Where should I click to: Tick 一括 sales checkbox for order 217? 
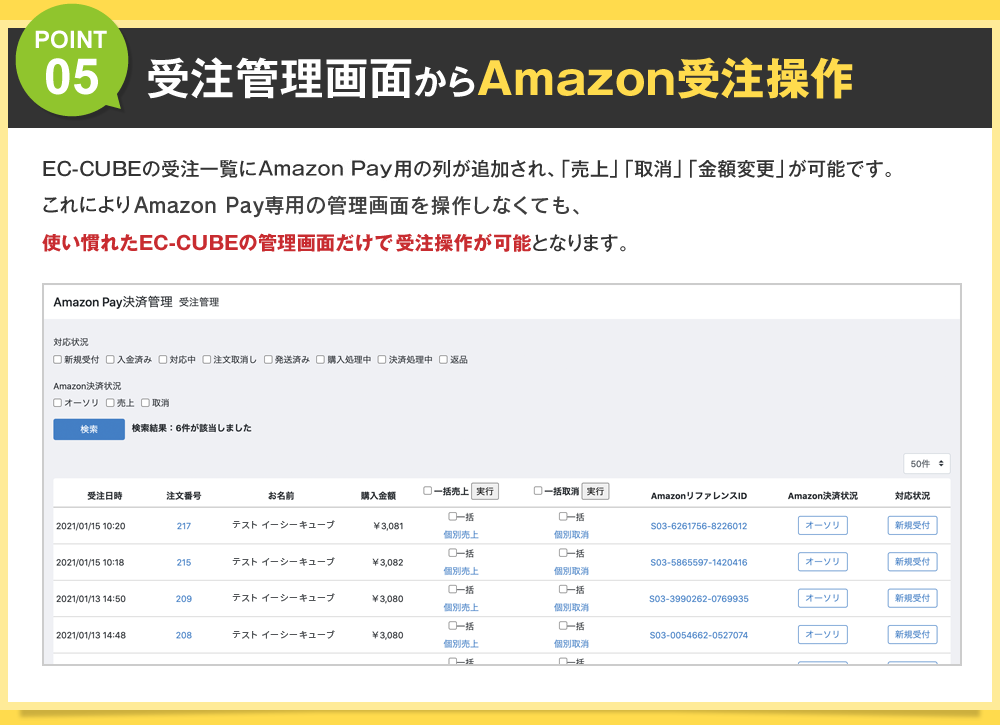click(x=452, y=516)
